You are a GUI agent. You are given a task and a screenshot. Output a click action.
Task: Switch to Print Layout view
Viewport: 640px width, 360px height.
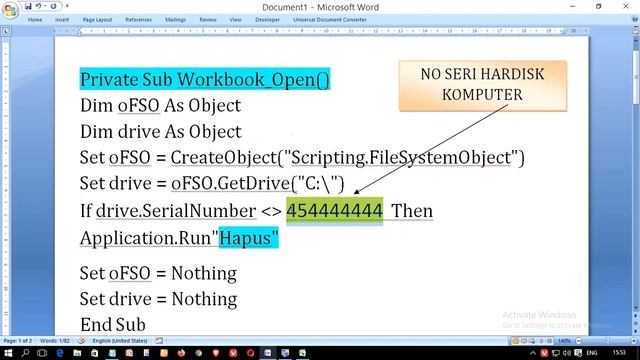tap(515, 341)
